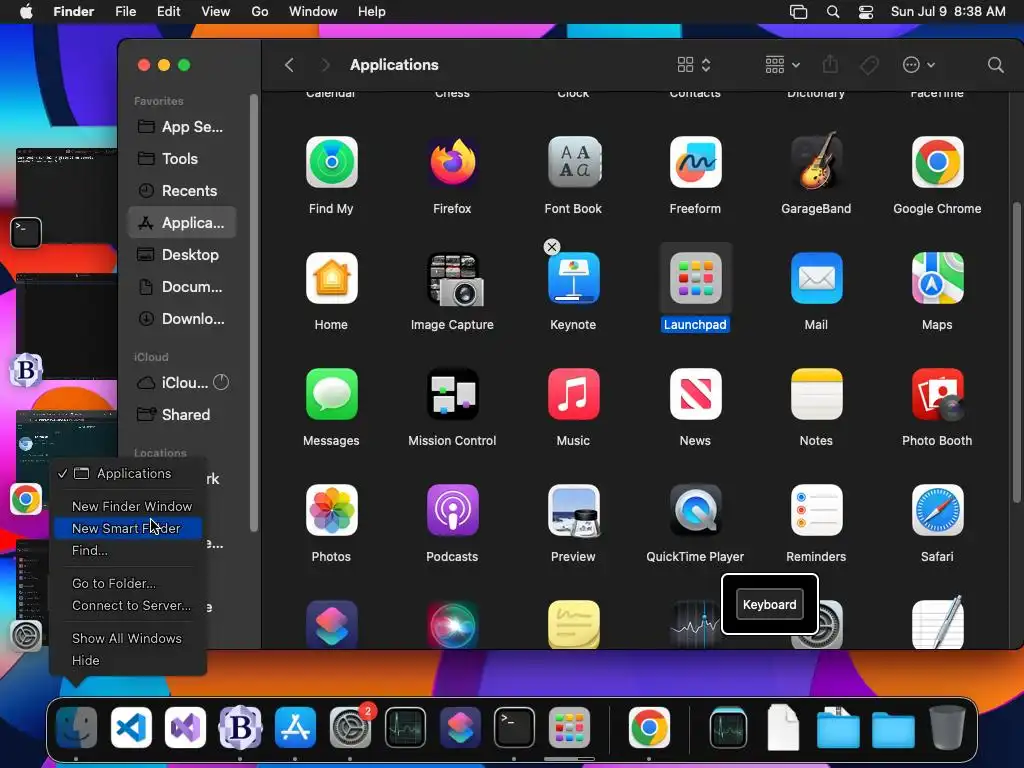Open the Reminders app icon
This screenshot has height=768, width=1024.
click(x=816, y=510)
